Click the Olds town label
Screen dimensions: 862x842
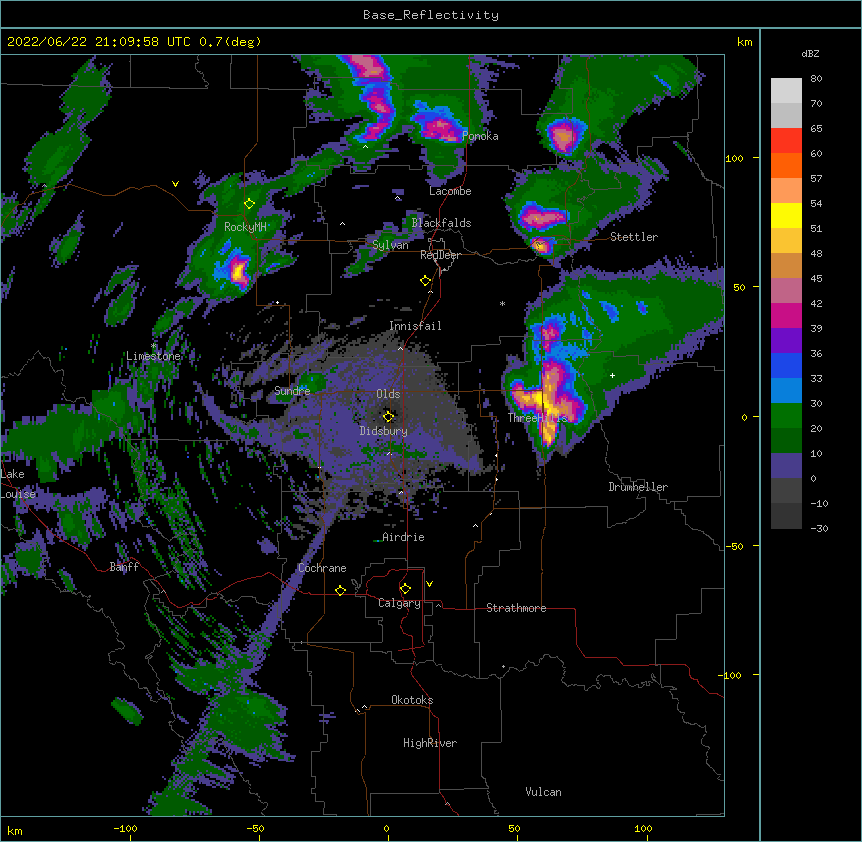(x=388, y=394)
